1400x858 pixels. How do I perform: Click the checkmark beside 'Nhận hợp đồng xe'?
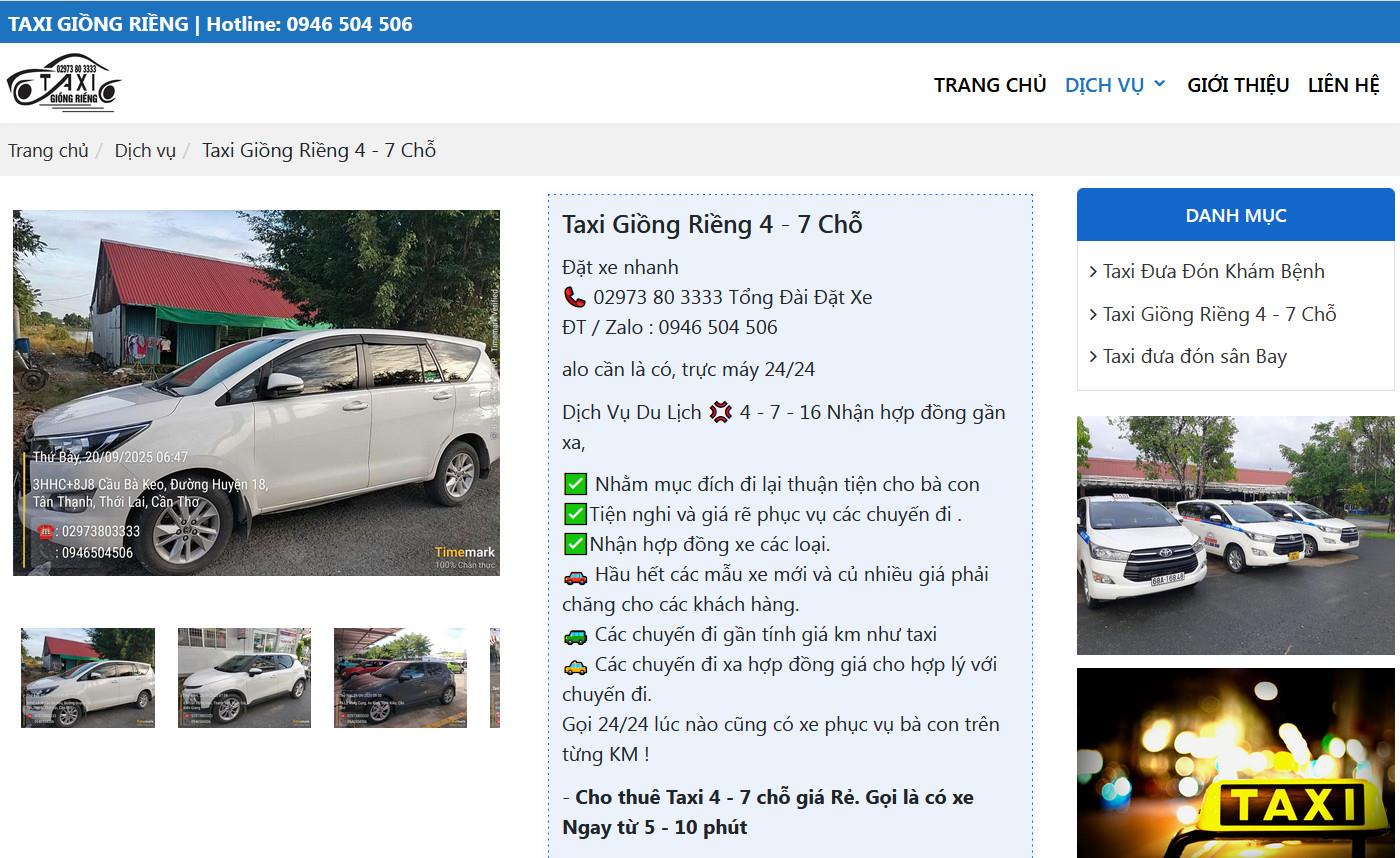tap(575, 543)
